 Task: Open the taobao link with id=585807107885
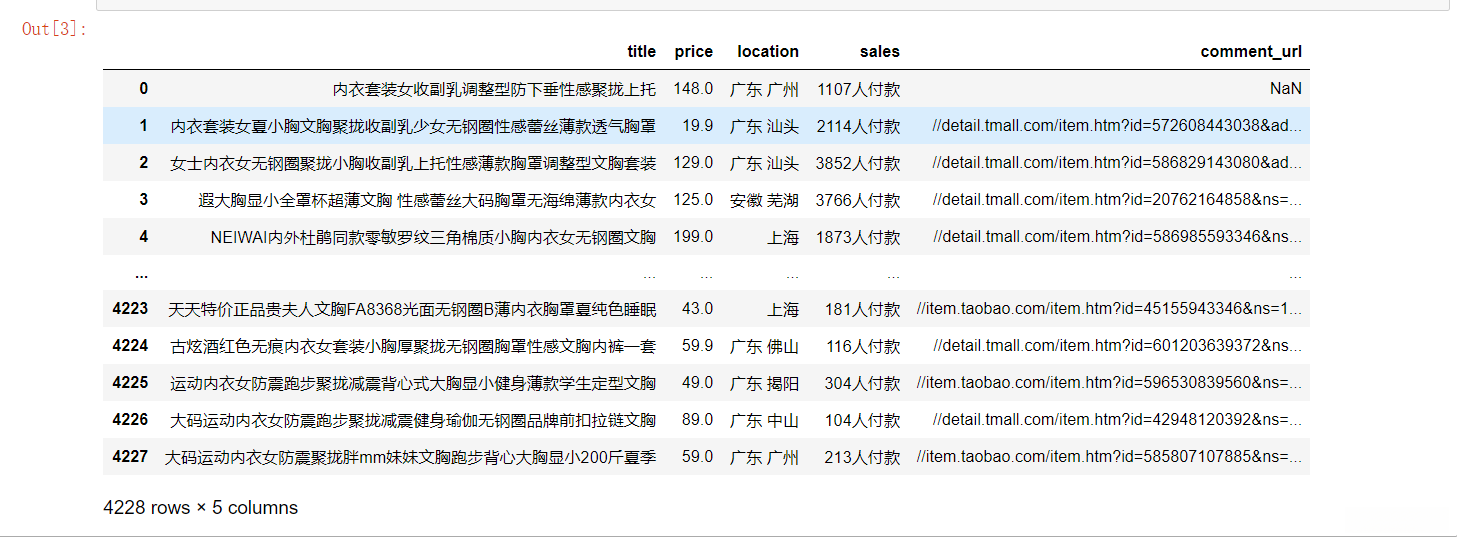1109,457
